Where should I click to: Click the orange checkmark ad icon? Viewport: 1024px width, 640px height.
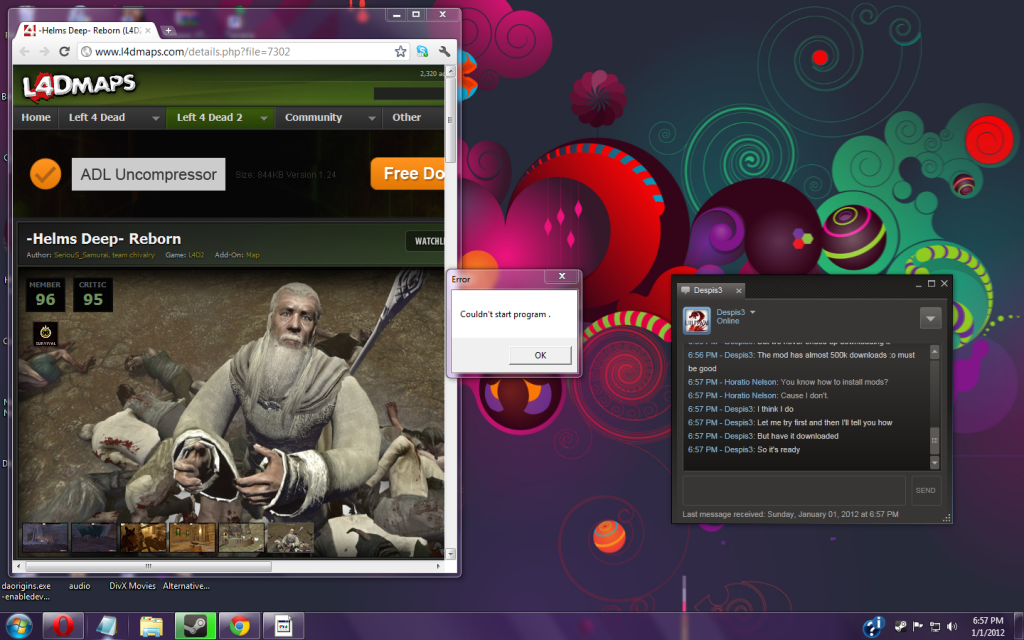pyautogui.click(x=46, y=174)
